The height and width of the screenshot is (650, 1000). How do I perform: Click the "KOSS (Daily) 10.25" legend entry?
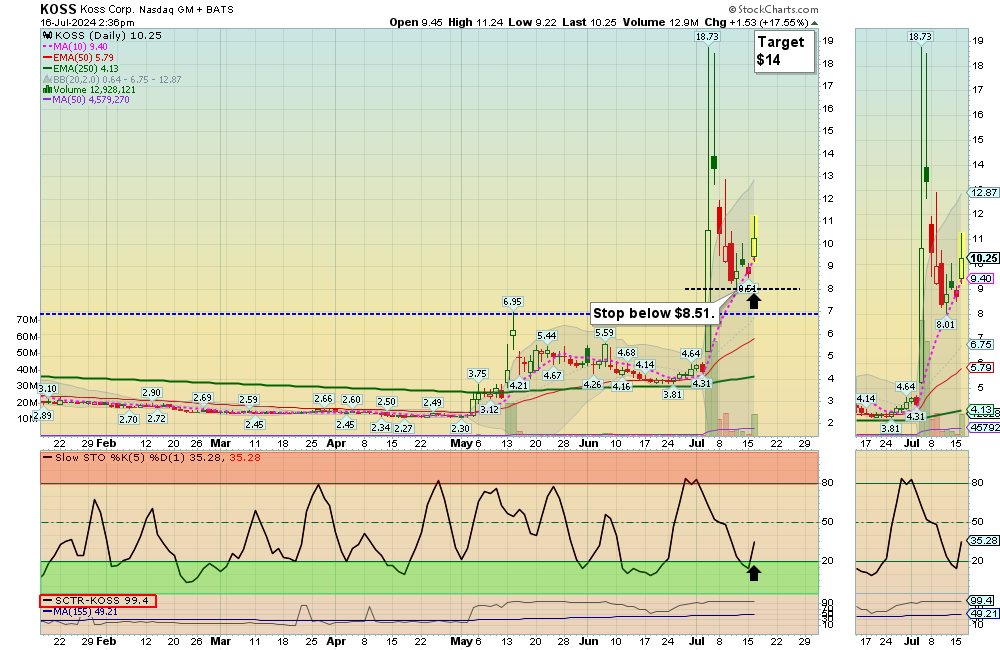tap(102, 36)
